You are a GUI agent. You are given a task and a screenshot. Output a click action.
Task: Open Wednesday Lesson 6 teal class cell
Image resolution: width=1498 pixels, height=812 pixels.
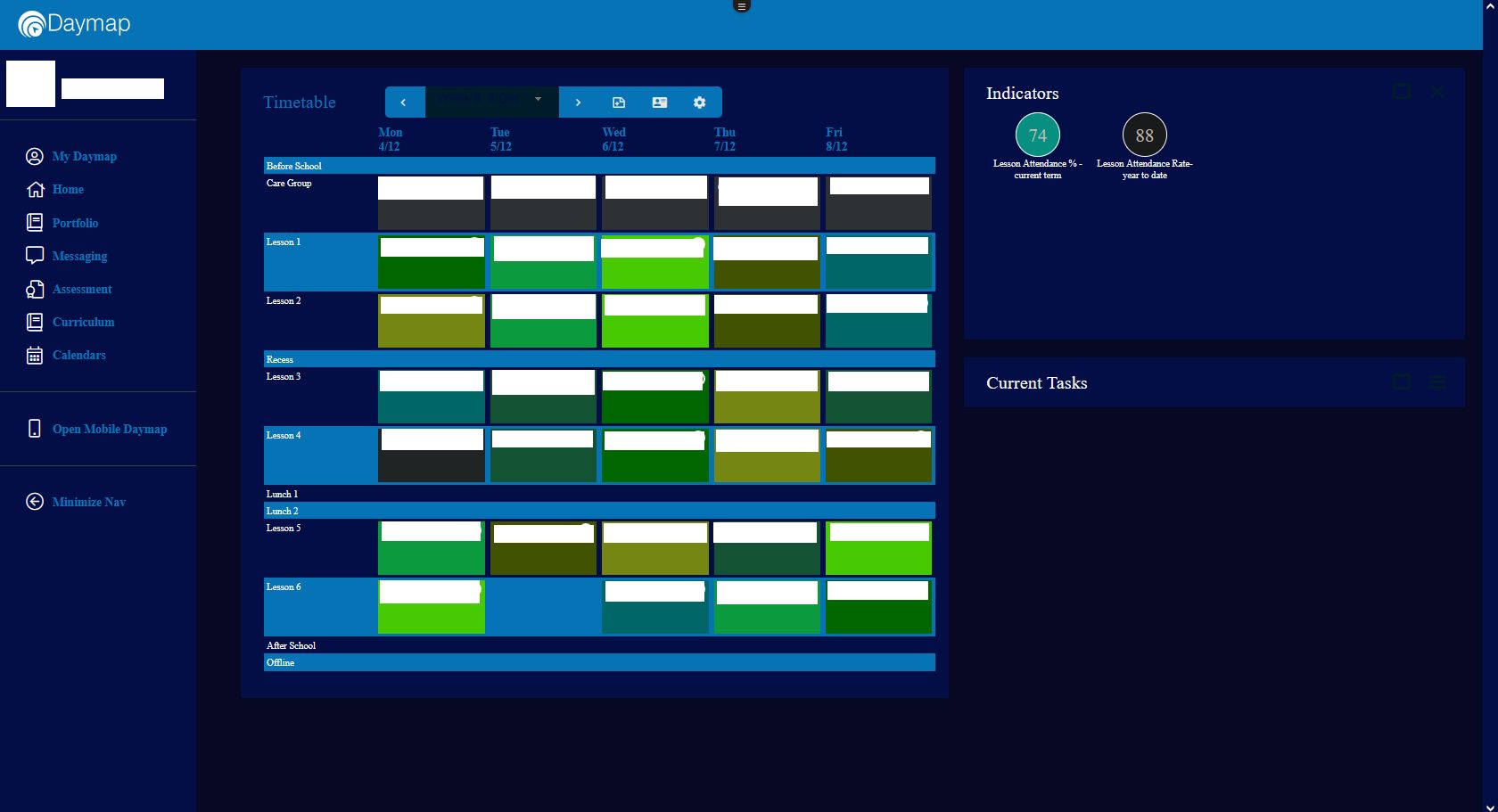click(655, 607)
